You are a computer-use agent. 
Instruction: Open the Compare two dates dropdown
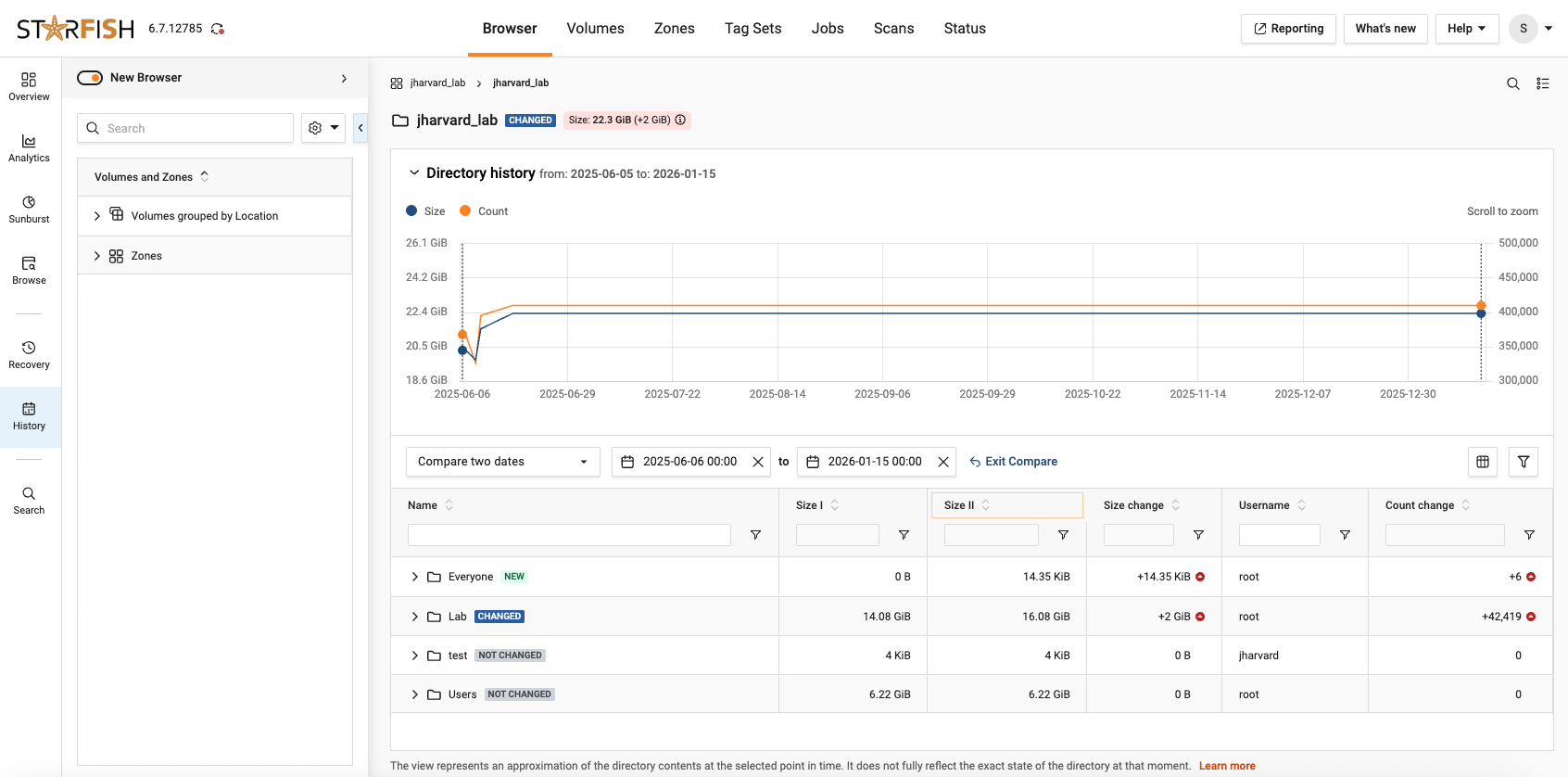pyautogui.click(x=502, y=462)
